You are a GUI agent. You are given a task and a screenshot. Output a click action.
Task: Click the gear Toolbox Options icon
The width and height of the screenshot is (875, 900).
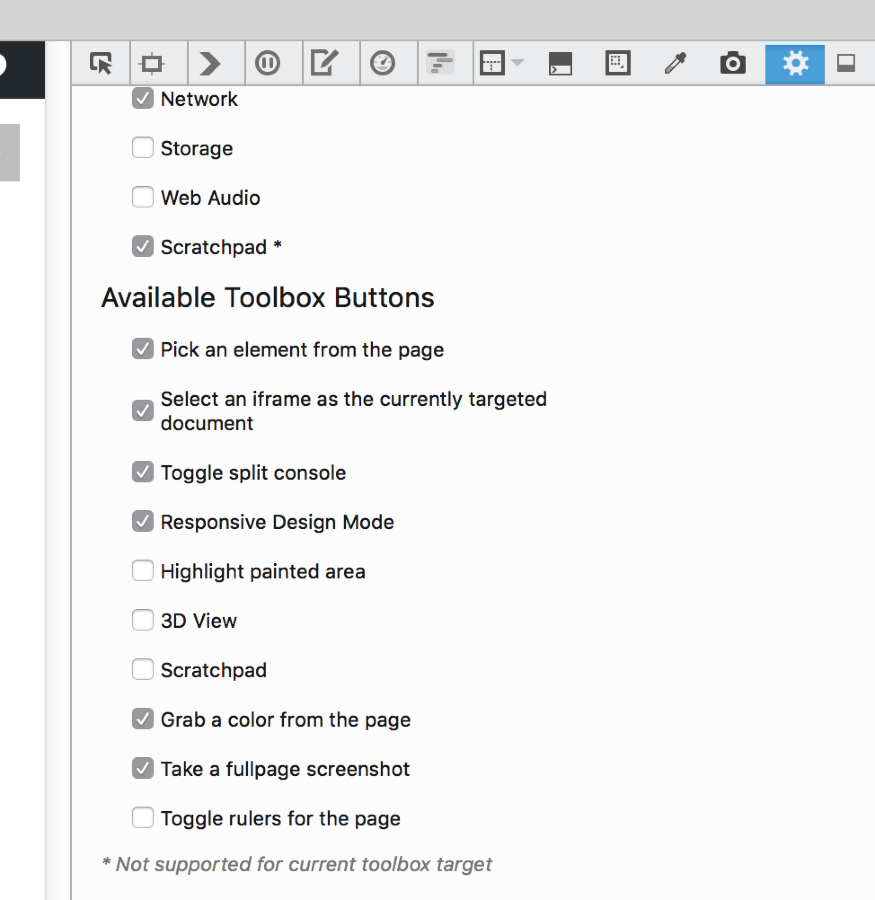click(x=795, y=64)
